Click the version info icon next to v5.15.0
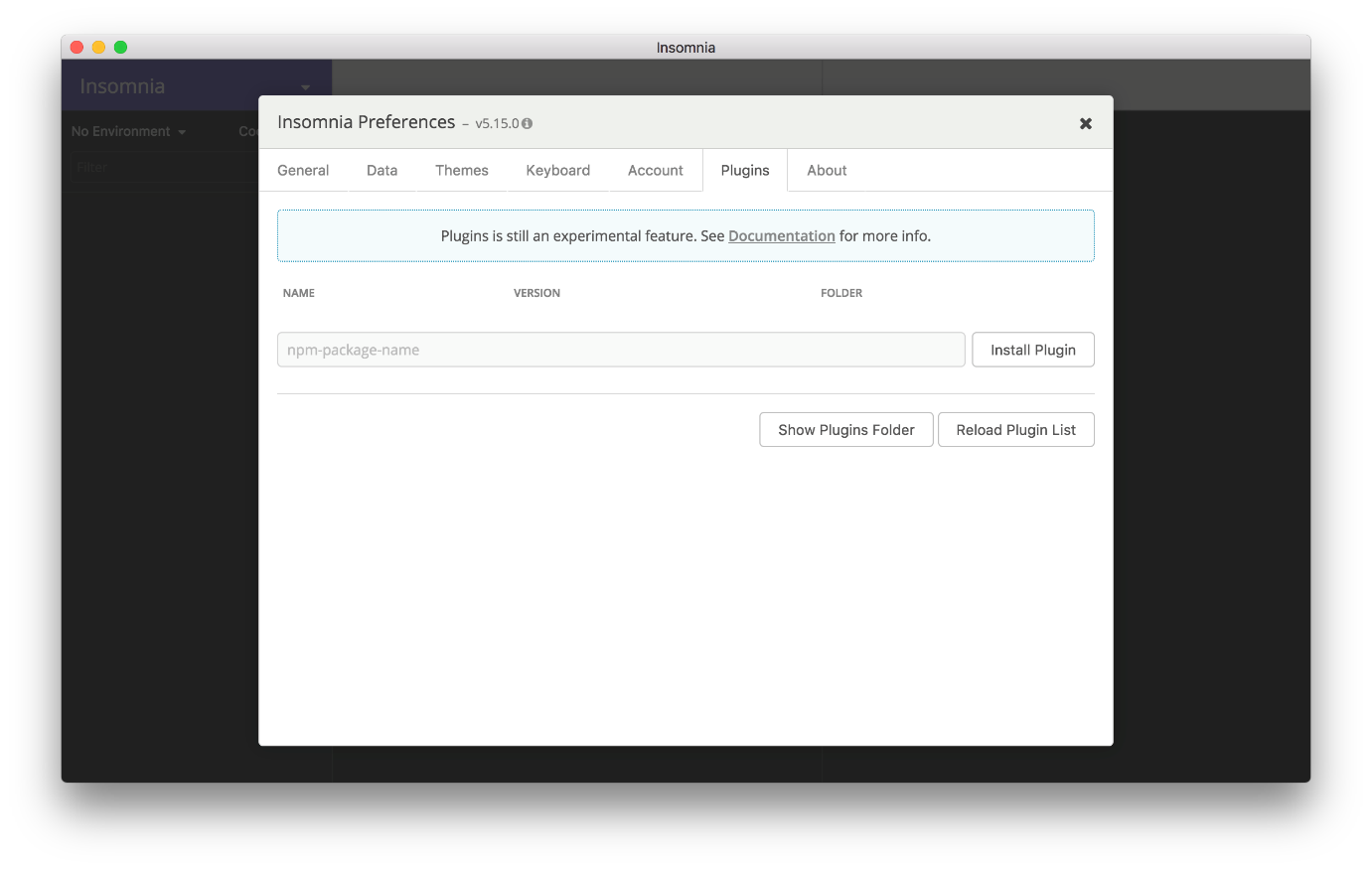 pos(527,124)
